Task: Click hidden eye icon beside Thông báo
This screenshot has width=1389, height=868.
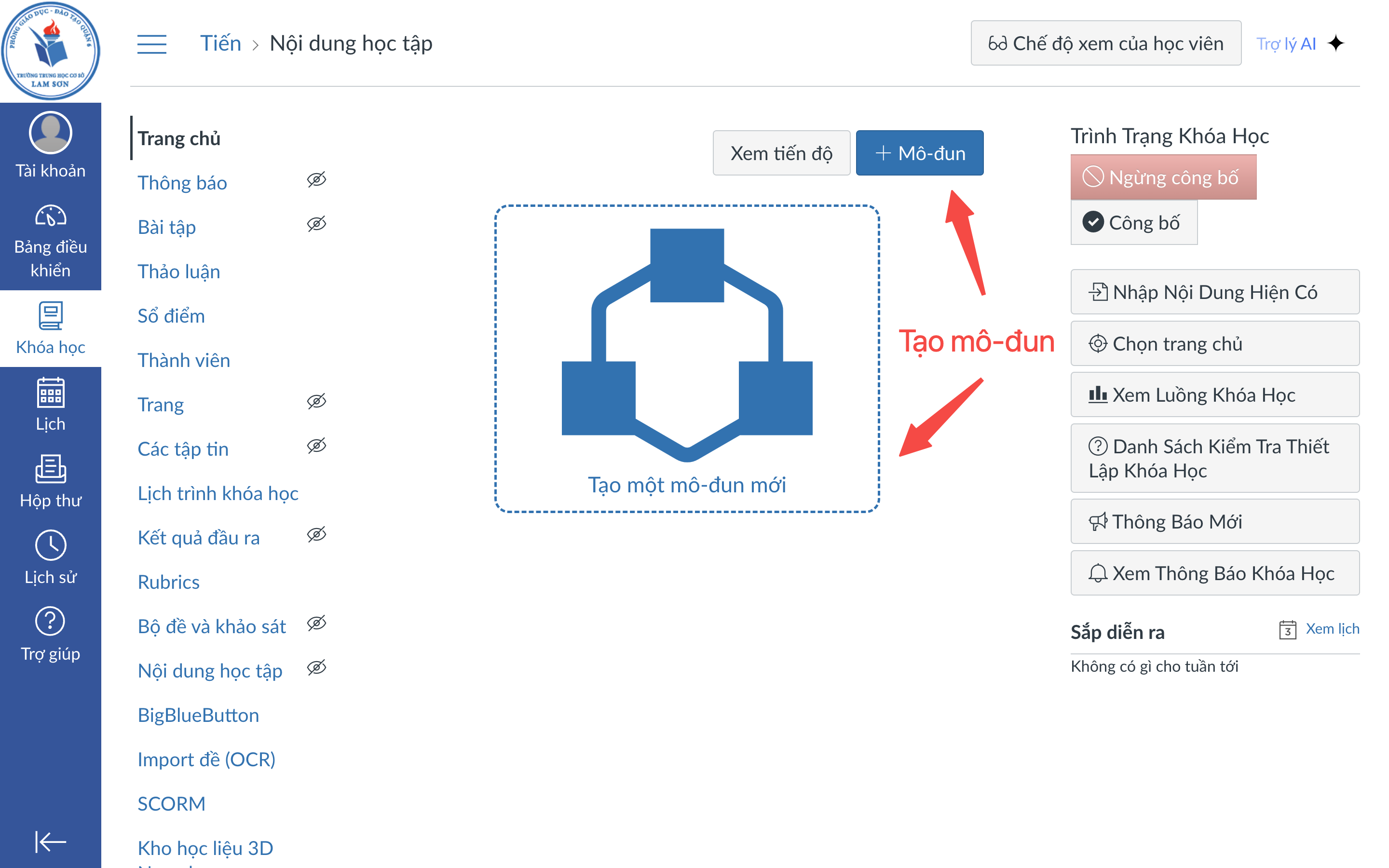Action: (316, 180)
